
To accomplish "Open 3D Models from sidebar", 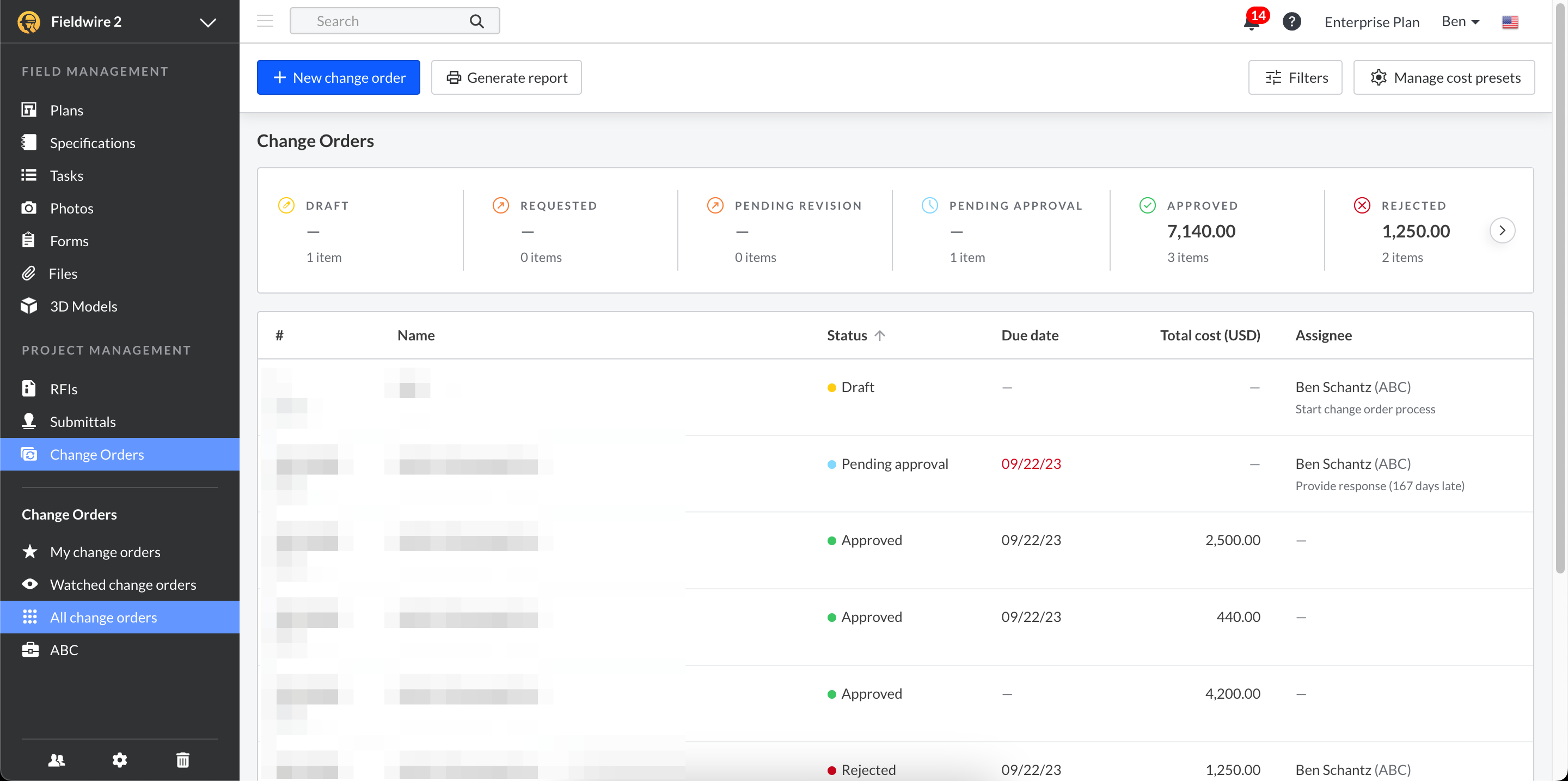I will 83,306.
